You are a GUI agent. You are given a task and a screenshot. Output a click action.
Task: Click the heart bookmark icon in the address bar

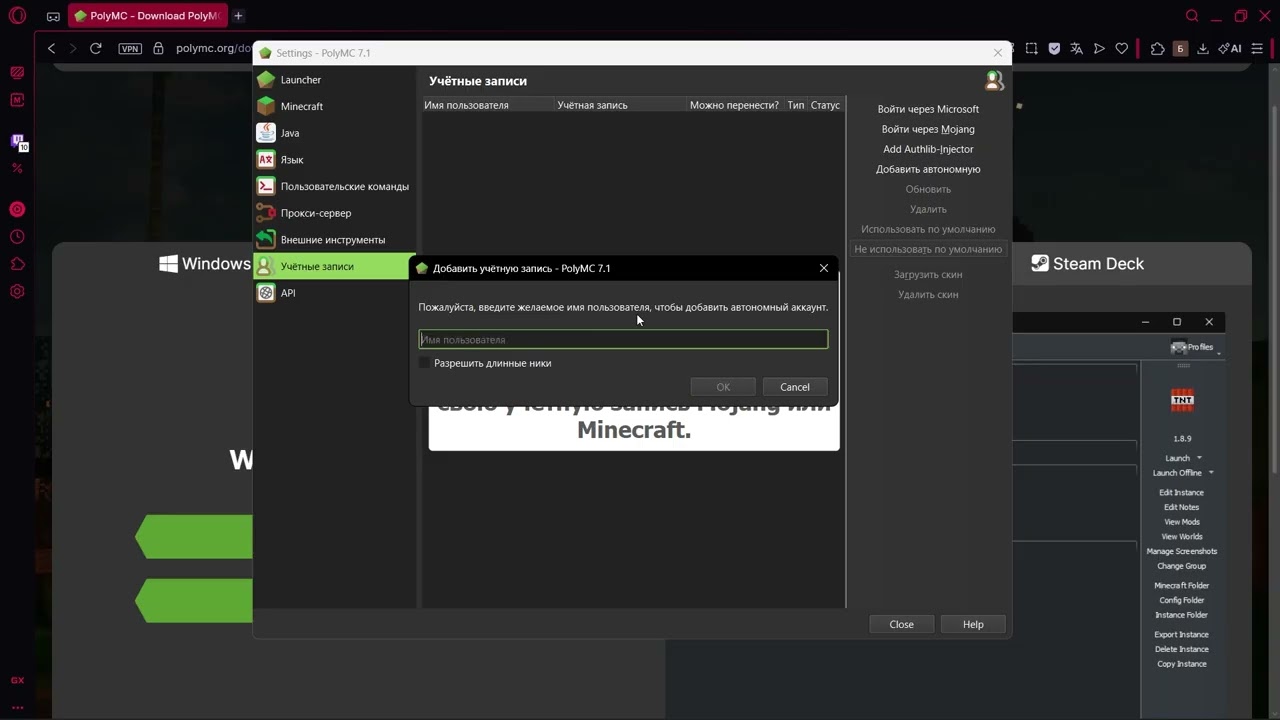(x=1122, y=48)
